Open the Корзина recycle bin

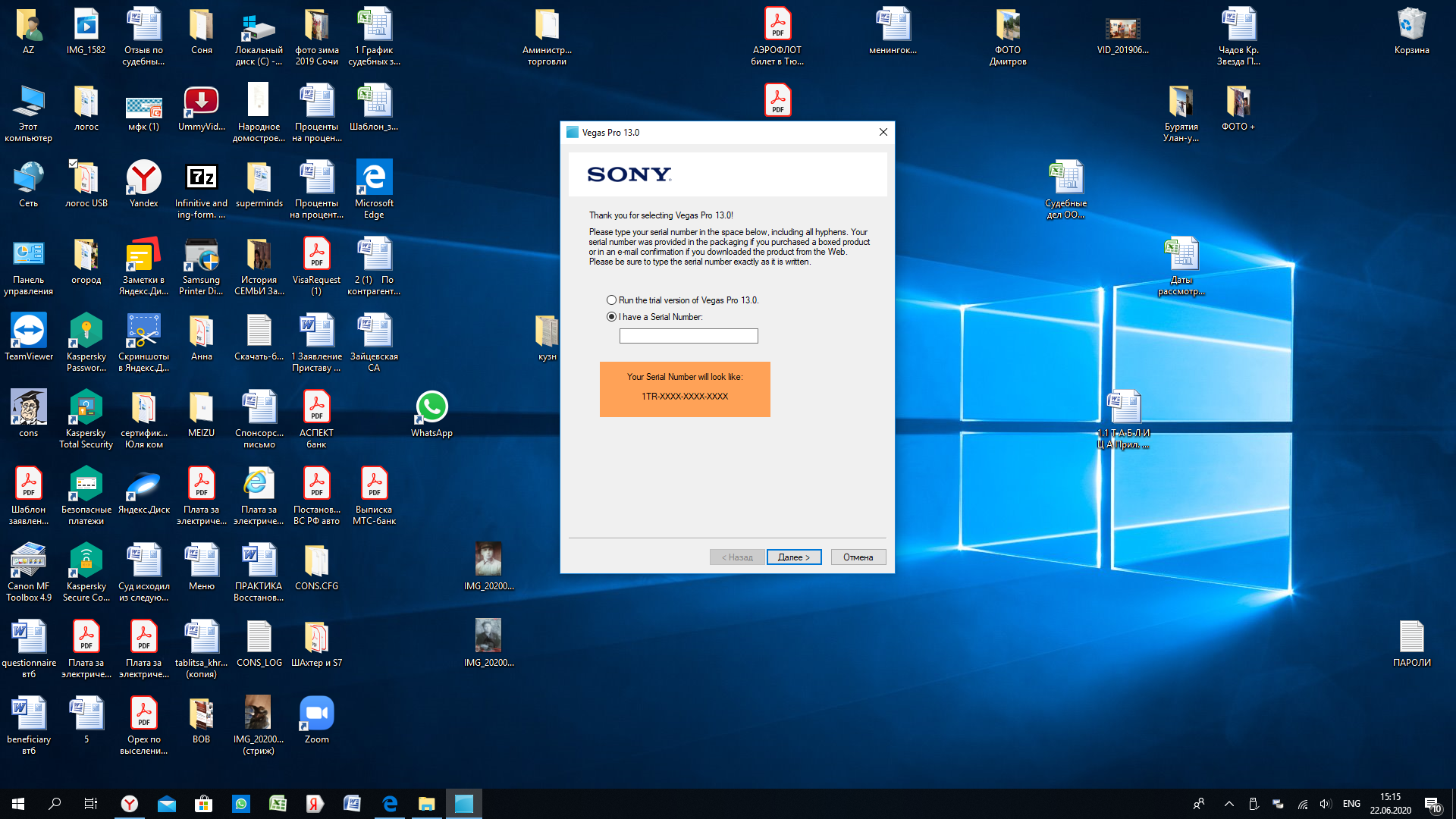coord(1411,31)
